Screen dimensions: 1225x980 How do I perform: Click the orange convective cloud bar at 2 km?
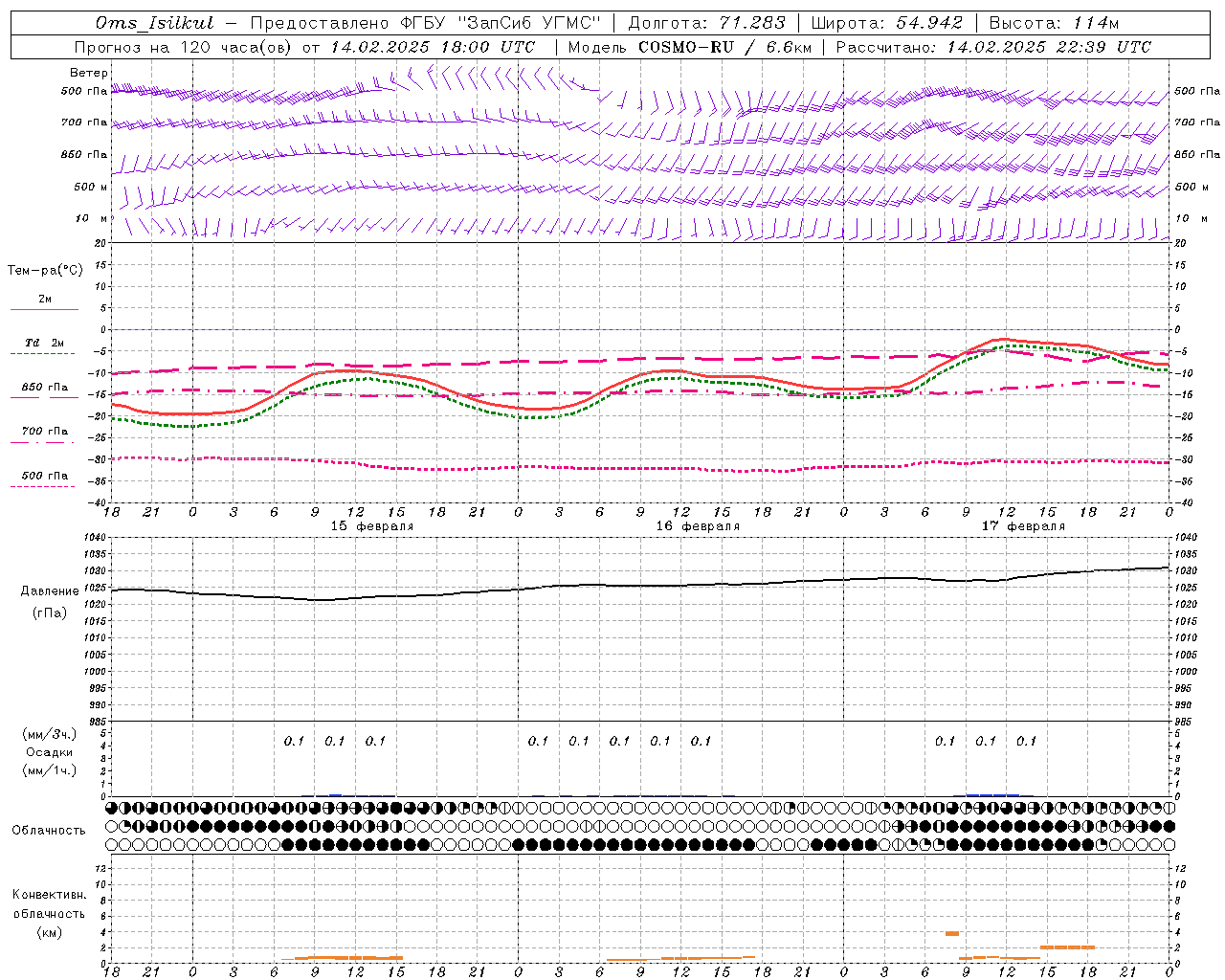[x=1067, y=947]
